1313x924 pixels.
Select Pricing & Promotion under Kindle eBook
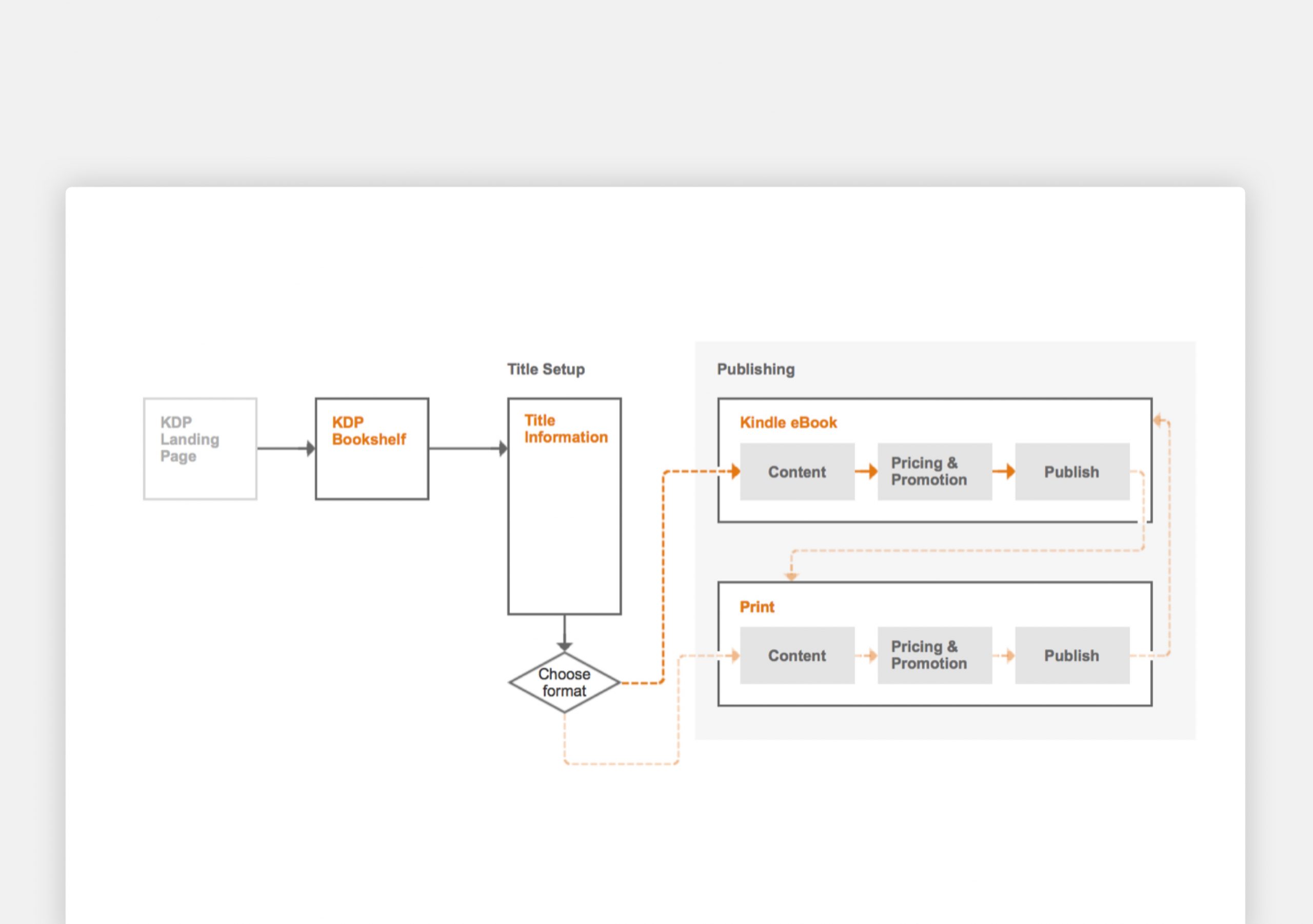935,472
